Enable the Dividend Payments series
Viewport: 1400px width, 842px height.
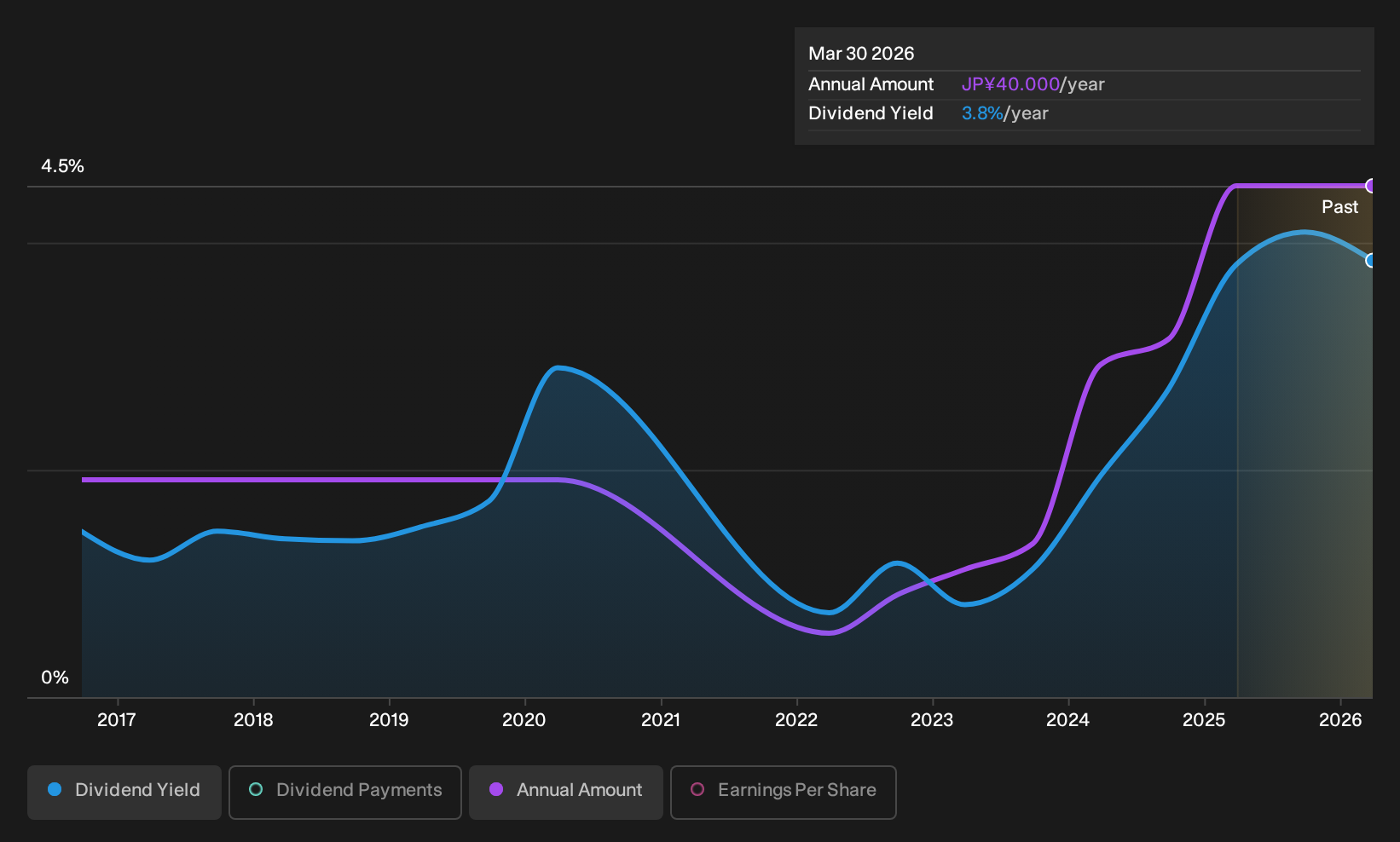click(345, 792)
